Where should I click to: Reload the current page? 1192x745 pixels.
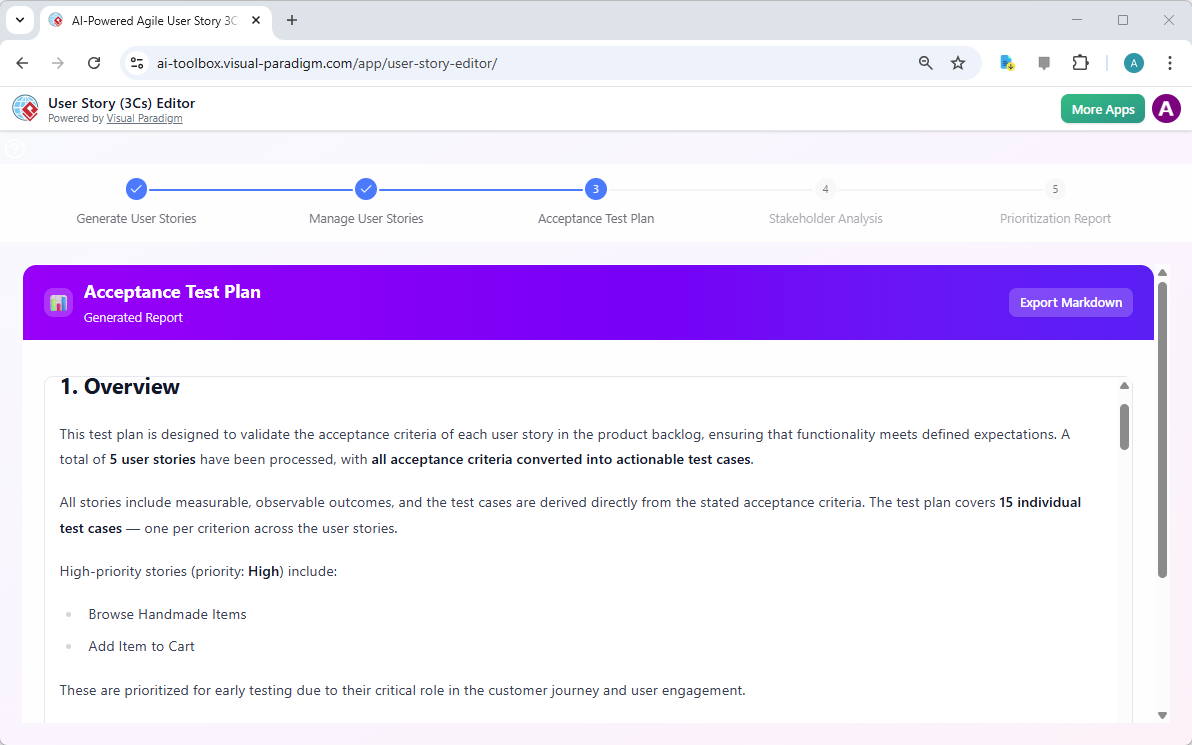pos(94,62)
